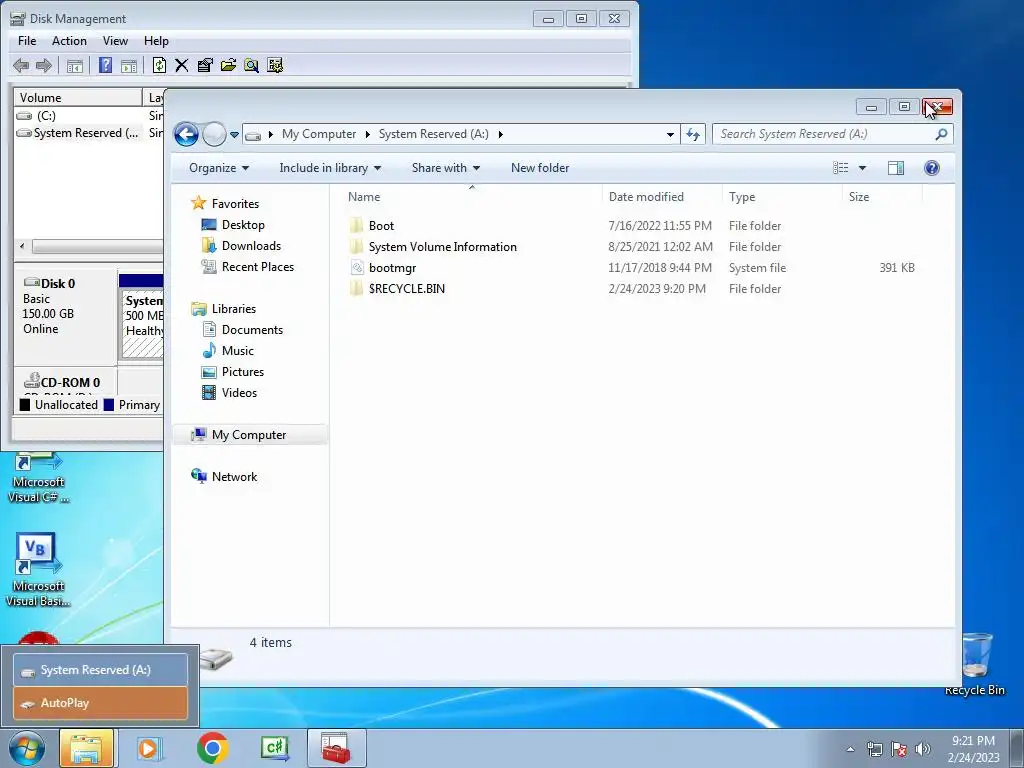The image size is (1024, 768).
Task: Click the New folder button
Action: tap(540, 168)
